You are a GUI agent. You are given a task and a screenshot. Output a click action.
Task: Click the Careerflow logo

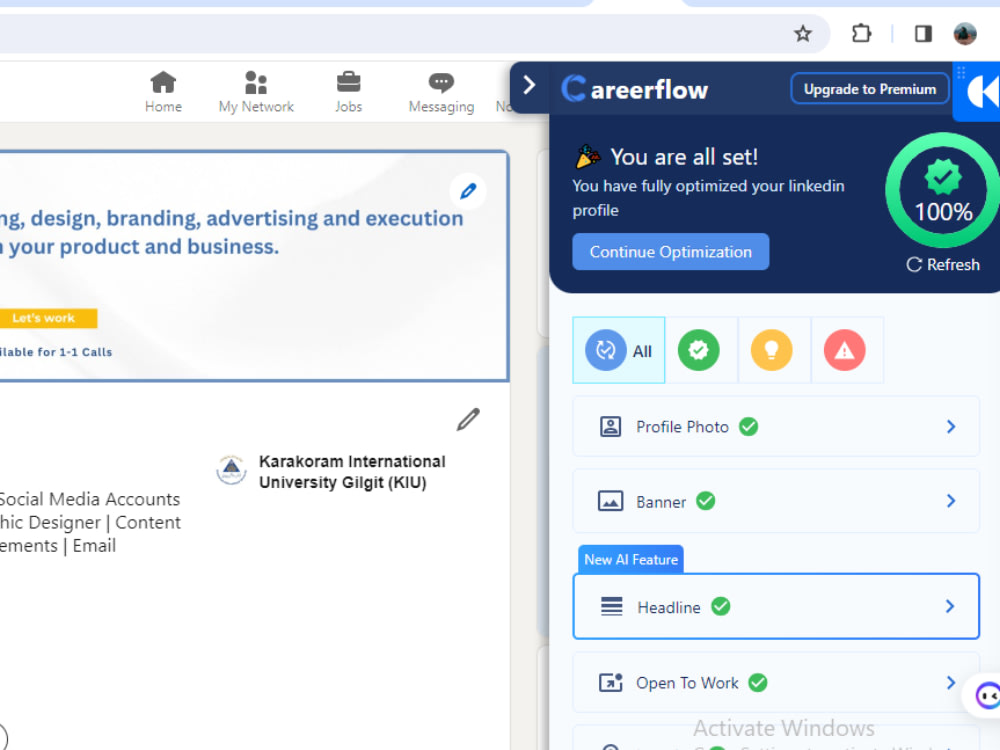point(635,89)
